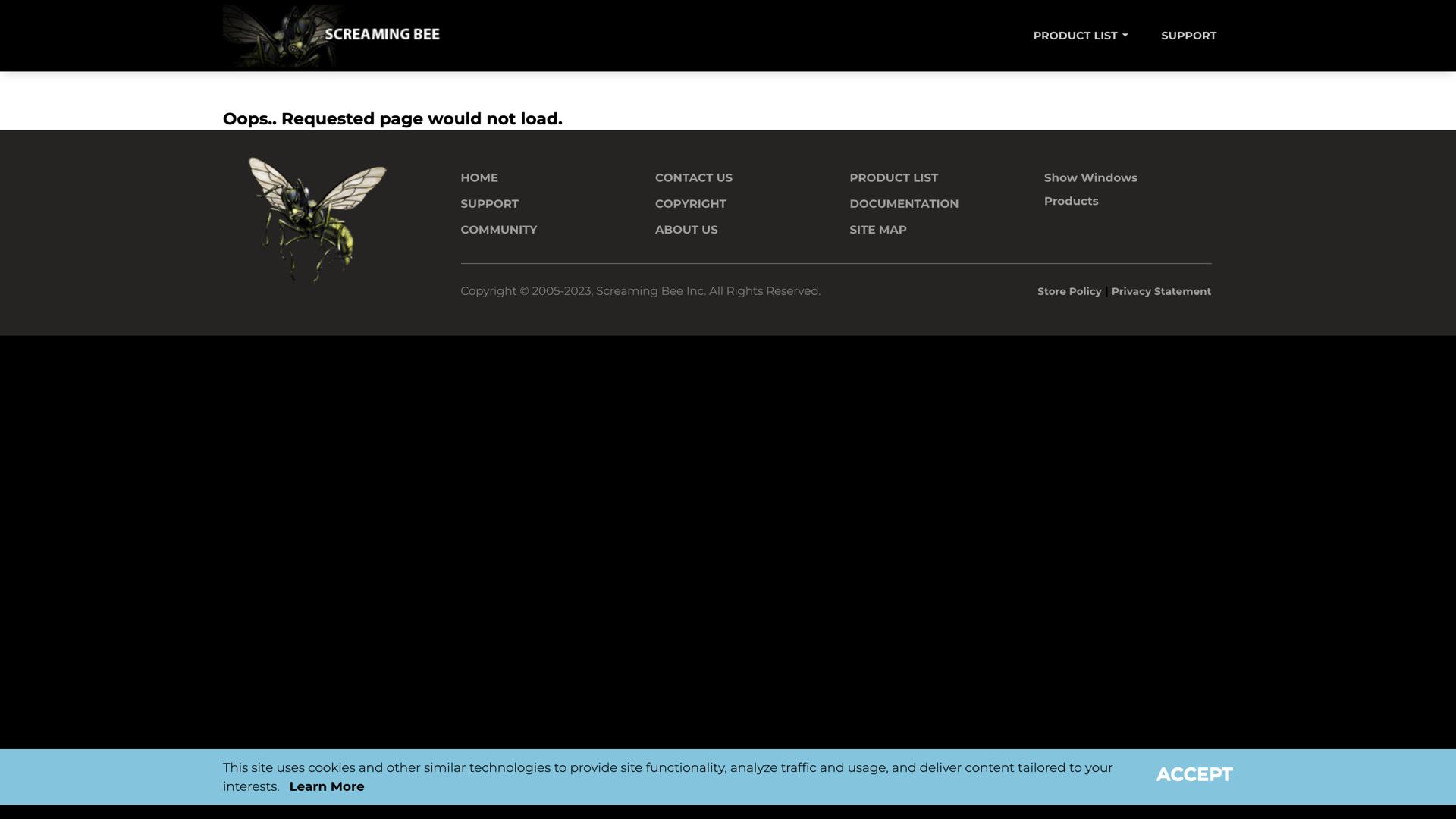Go to the Home footer link
This screenshot has width=1456, height=819.
tap(479, 178)
